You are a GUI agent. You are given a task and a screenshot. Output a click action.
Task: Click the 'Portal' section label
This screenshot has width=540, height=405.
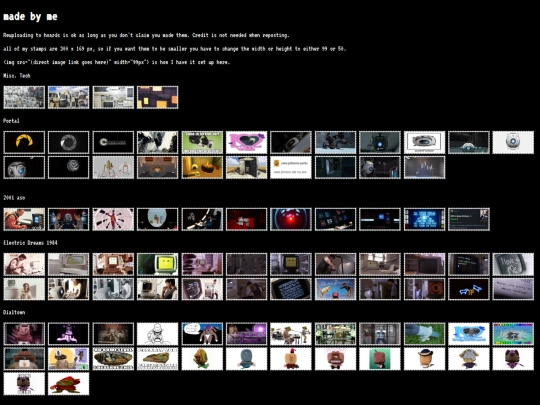[x=11, y=121]
